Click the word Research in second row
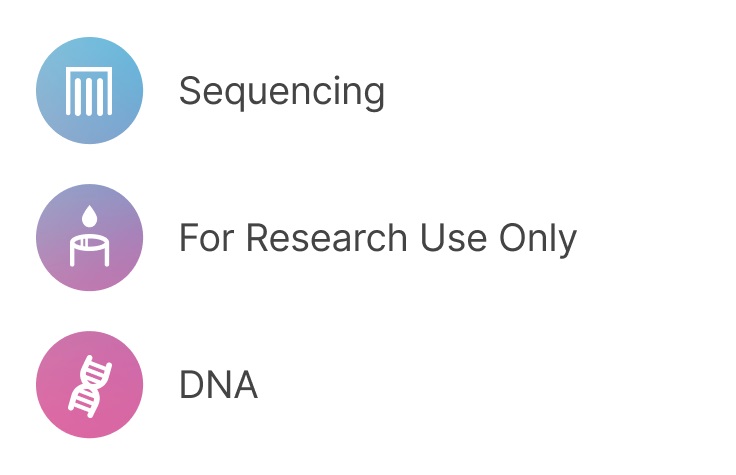Viewport: 736px width, 475px height. tap(326, 238)
